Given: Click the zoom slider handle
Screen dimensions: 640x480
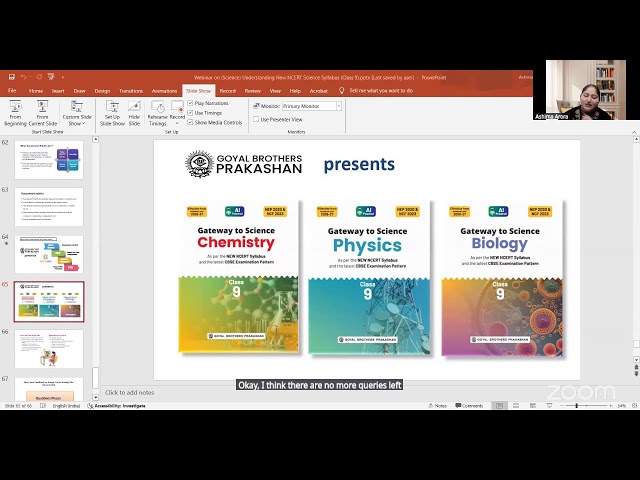Looking at the screenshot, I should [576, 406].
